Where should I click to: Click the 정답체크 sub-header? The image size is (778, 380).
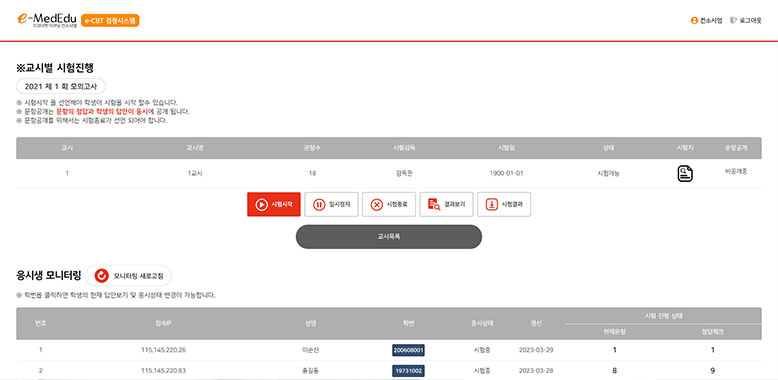click(x=713, y=332)
